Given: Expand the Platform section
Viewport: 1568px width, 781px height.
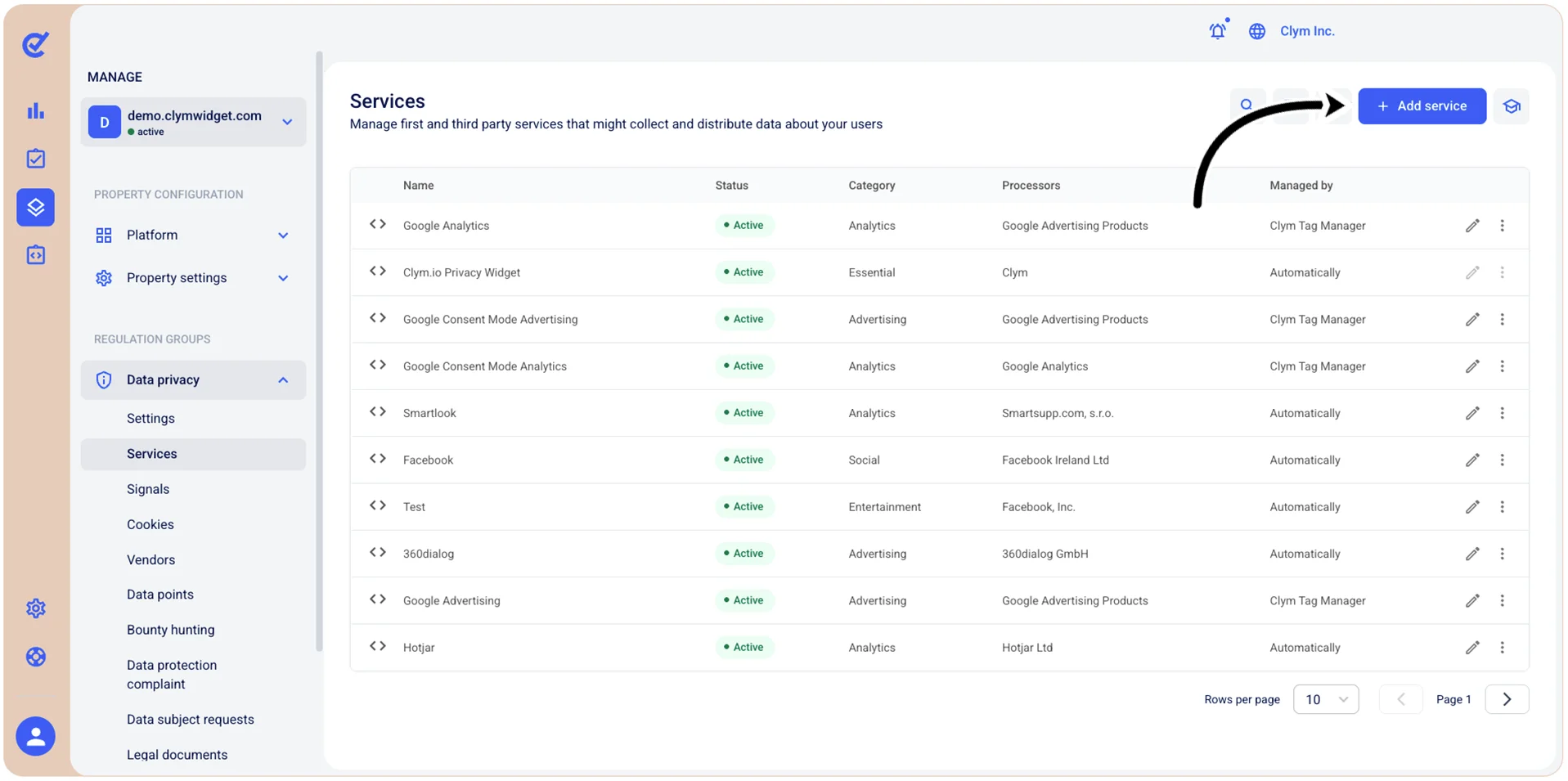Looking at the screenshot, I should point(193,236).
